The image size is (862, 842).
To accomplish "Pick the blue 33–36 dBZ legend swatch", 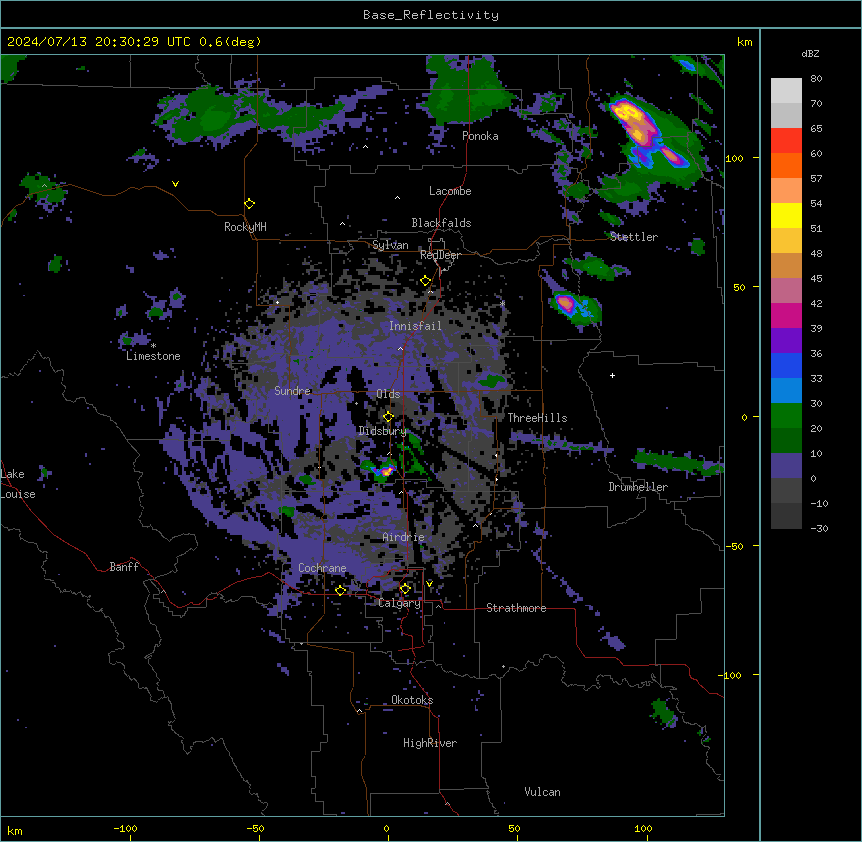I will 786,365.
